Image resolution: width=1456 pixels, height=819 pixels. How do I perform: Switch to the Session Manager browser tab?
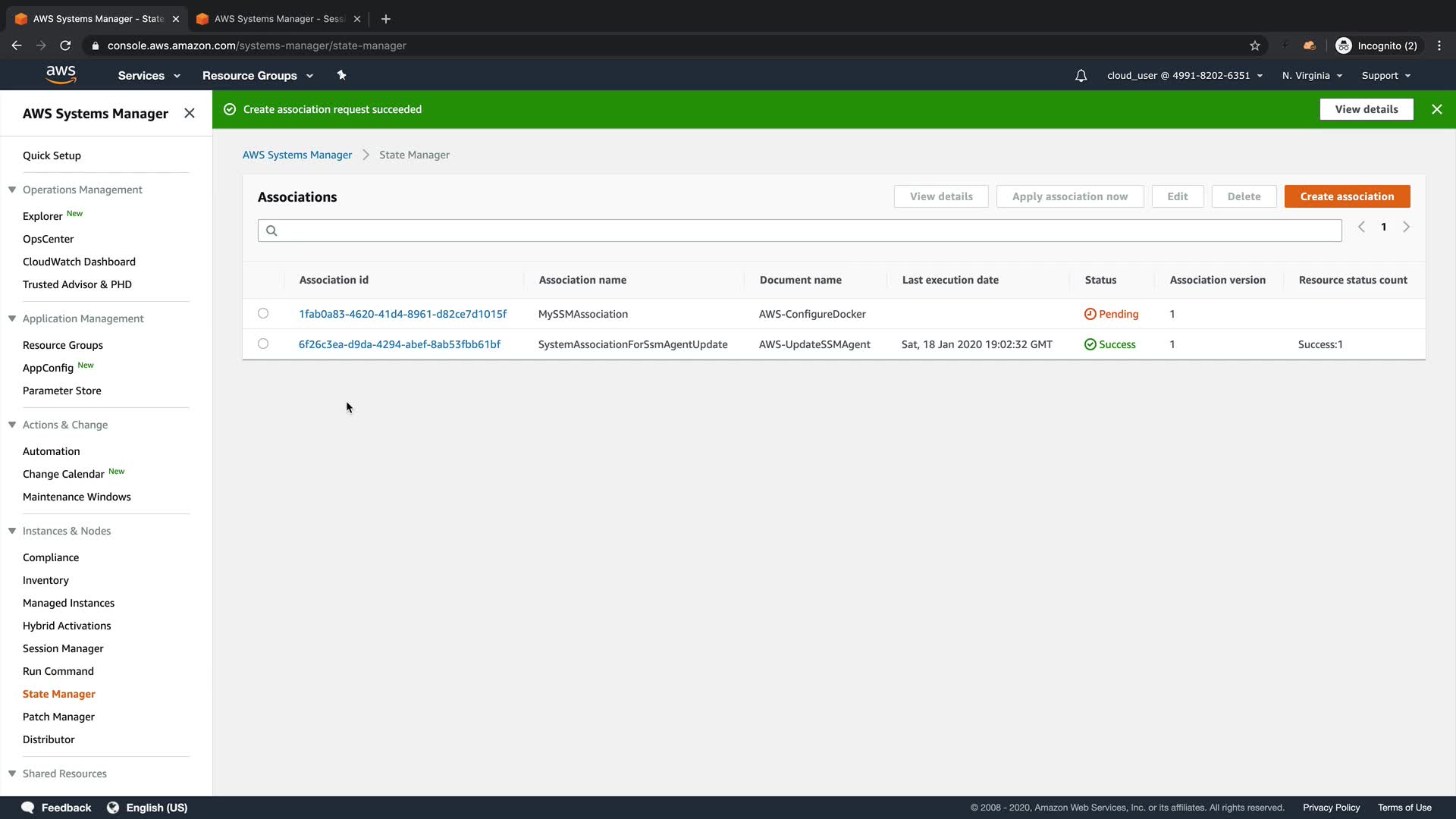point(278,18)
